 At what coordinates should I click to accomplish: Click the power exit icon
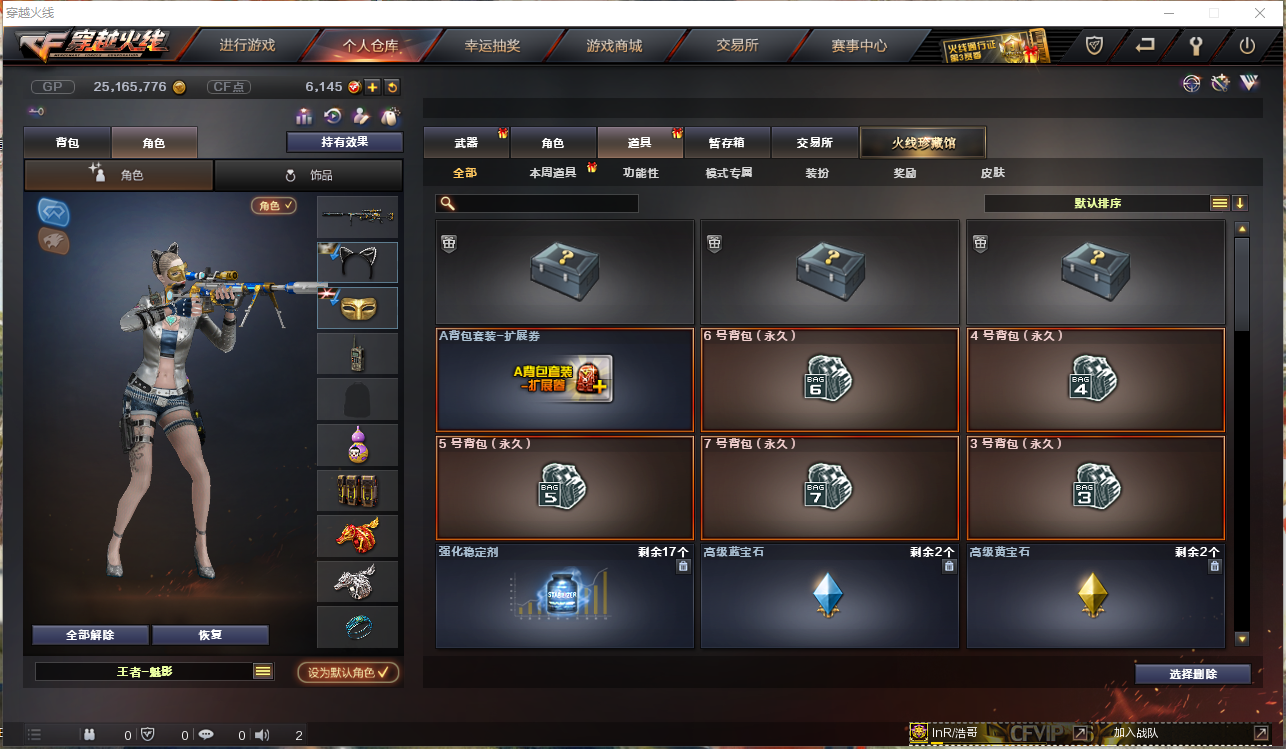tap(1247, 45)
